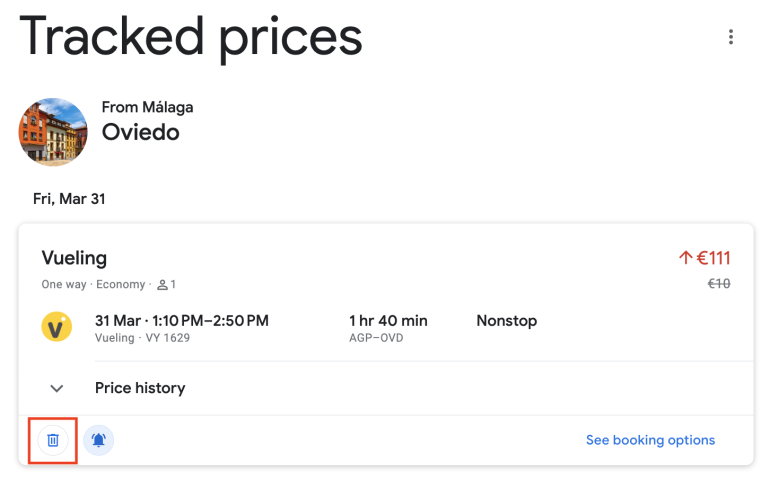
Task: Click the red price increase arrow
Action: coord(685,258)
